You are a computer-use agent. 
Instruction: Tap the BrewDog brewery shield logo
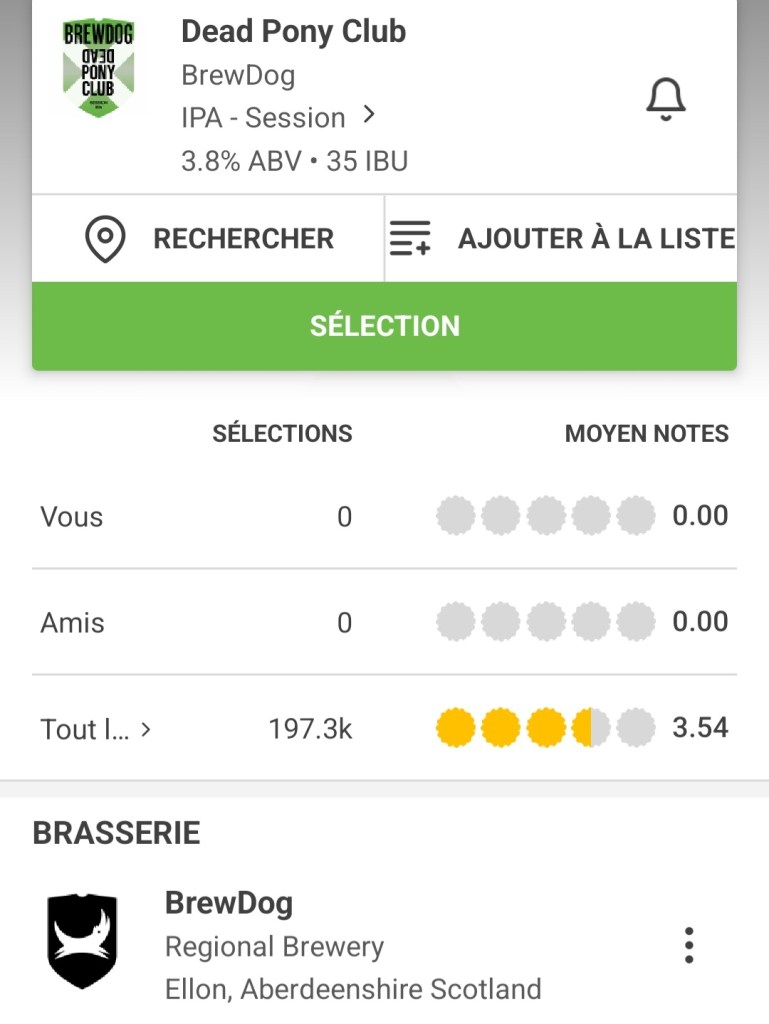pos(82,942)
